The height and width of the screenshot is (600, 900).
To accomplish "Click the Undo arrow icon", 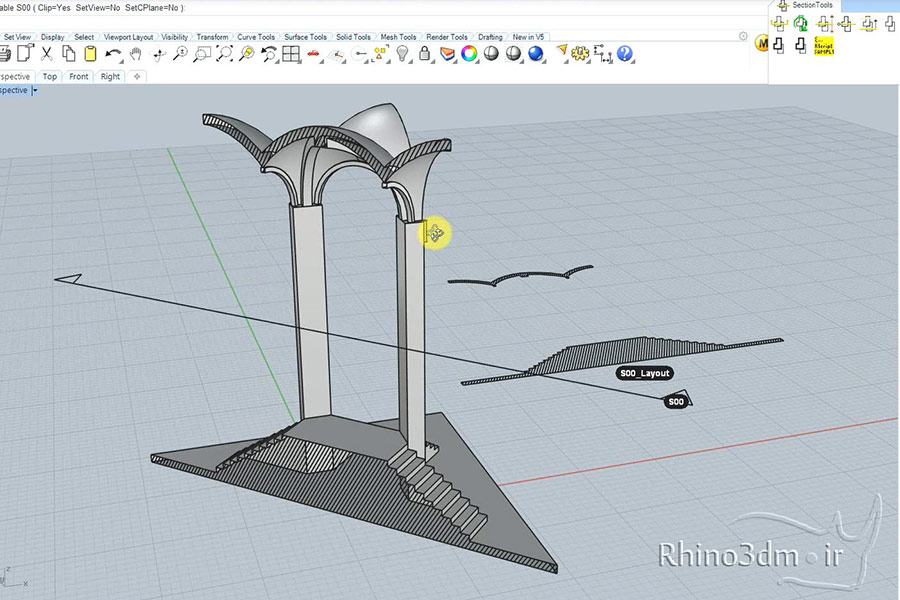I will [113, 54].
